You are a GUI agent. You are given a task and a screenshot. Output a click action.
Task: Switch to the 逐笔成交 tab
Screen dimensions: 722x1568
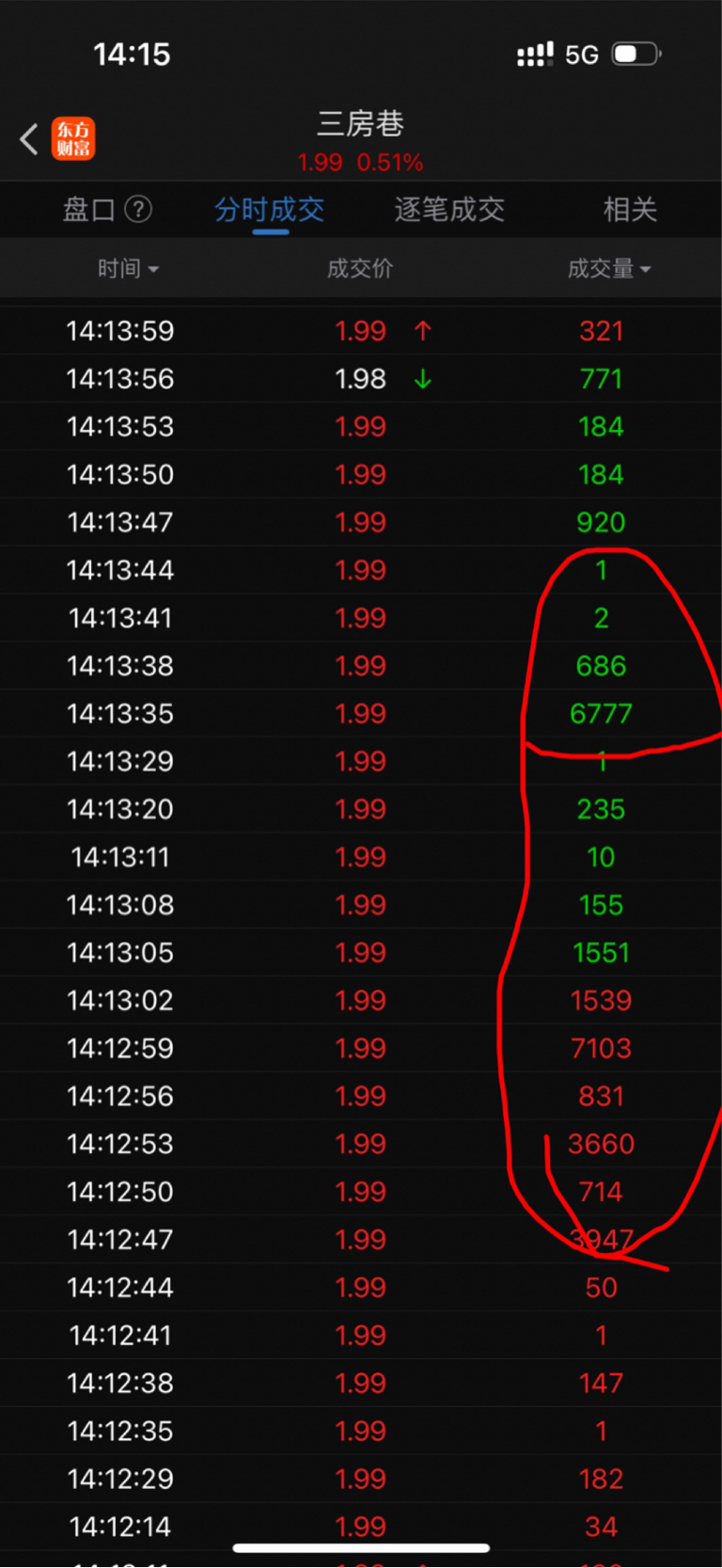449,209
